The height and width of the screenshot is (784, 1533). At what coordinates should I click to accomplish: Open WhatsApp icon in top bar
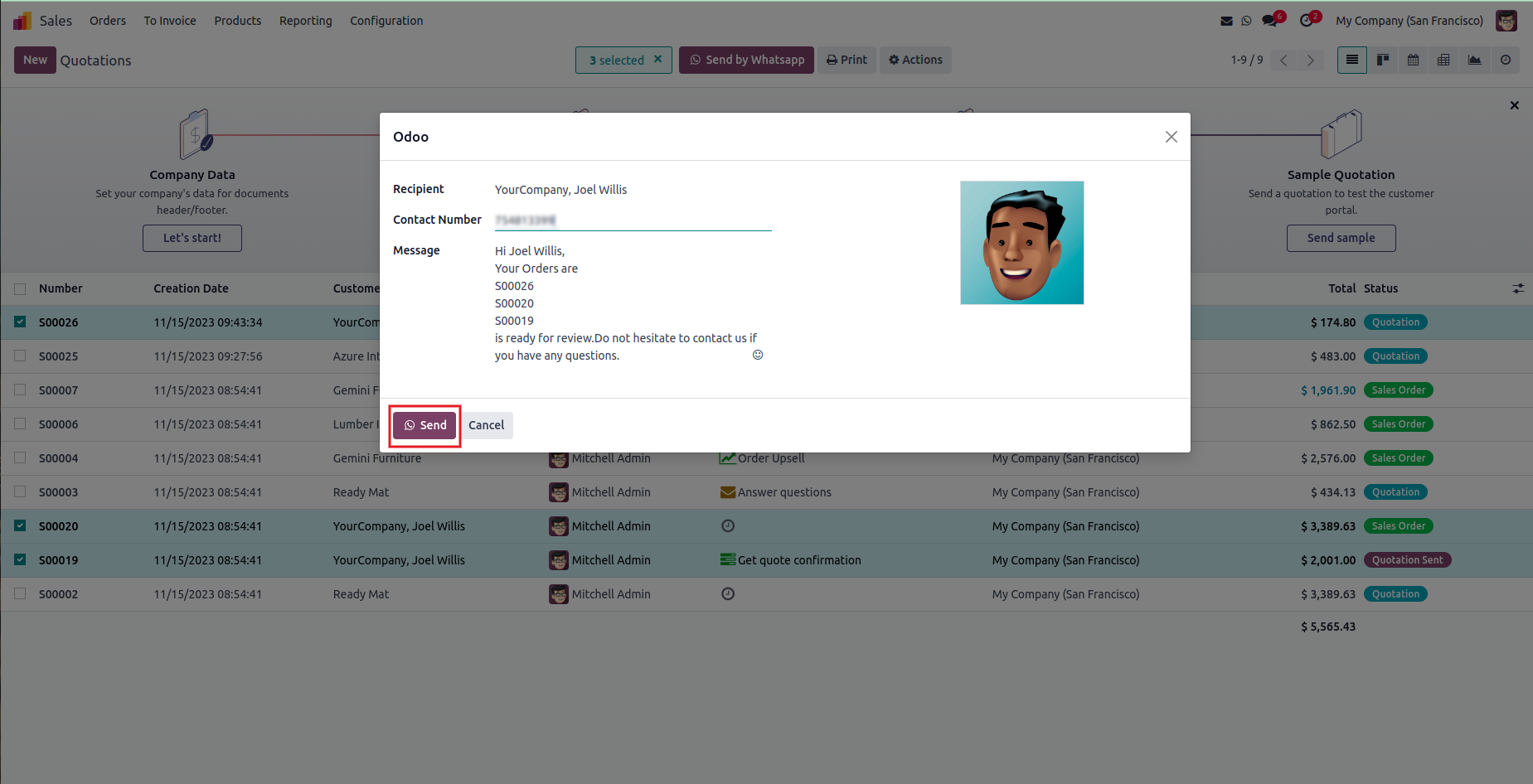coord(1246,21)
